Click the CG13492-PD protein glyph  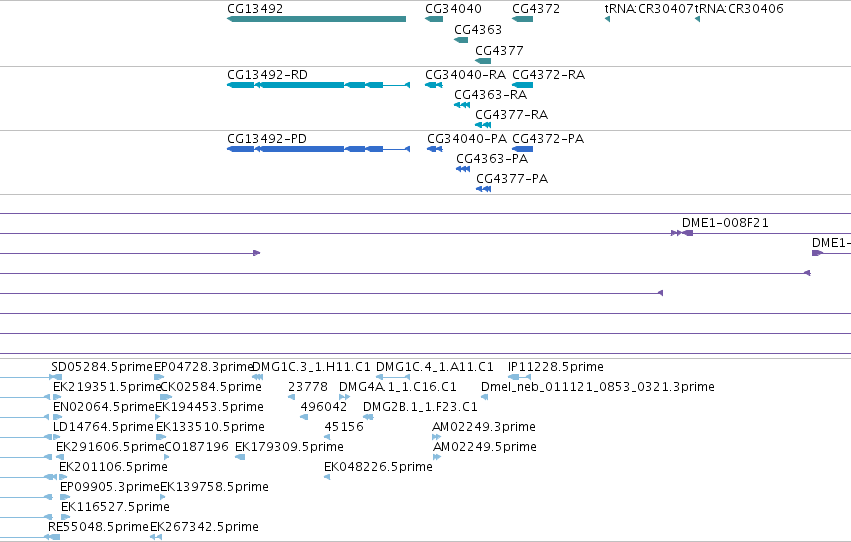pyautogui.click(x=318, y=149)
